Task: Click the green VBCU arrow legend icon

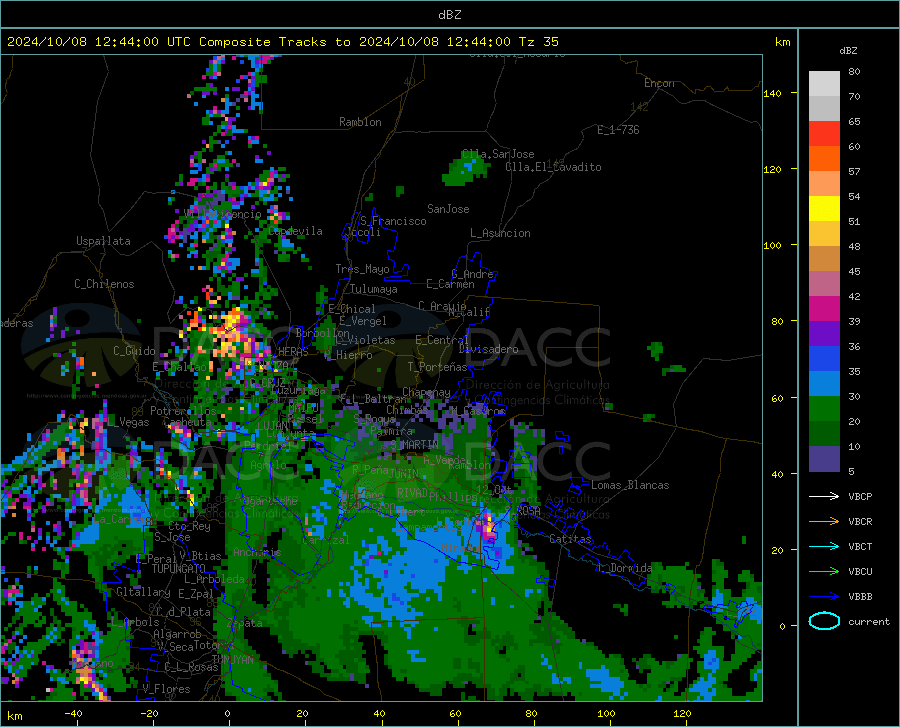Action: click(824, 572)
